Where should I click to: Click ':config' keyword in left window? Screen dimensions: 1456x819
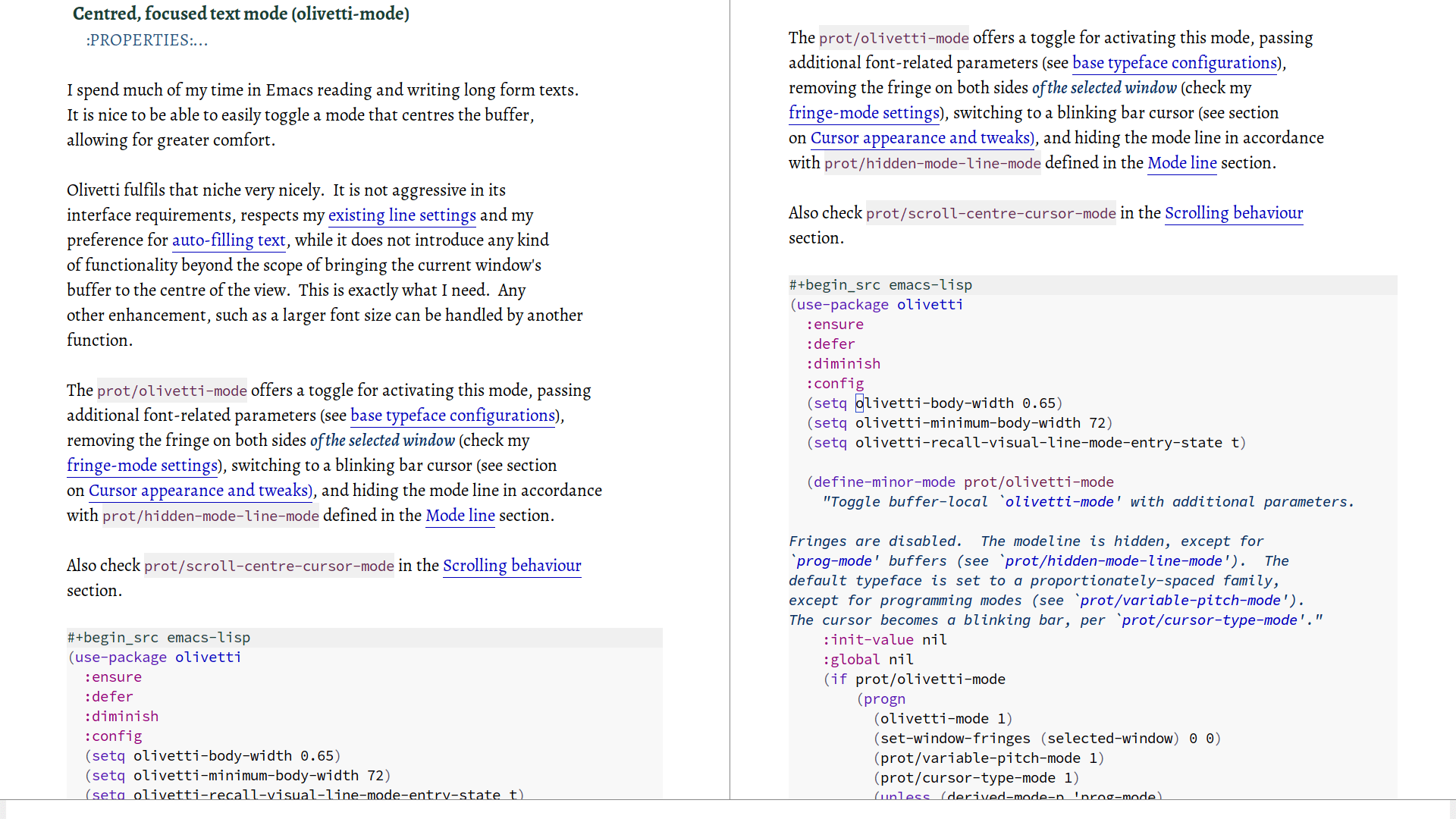pos(113,736)
